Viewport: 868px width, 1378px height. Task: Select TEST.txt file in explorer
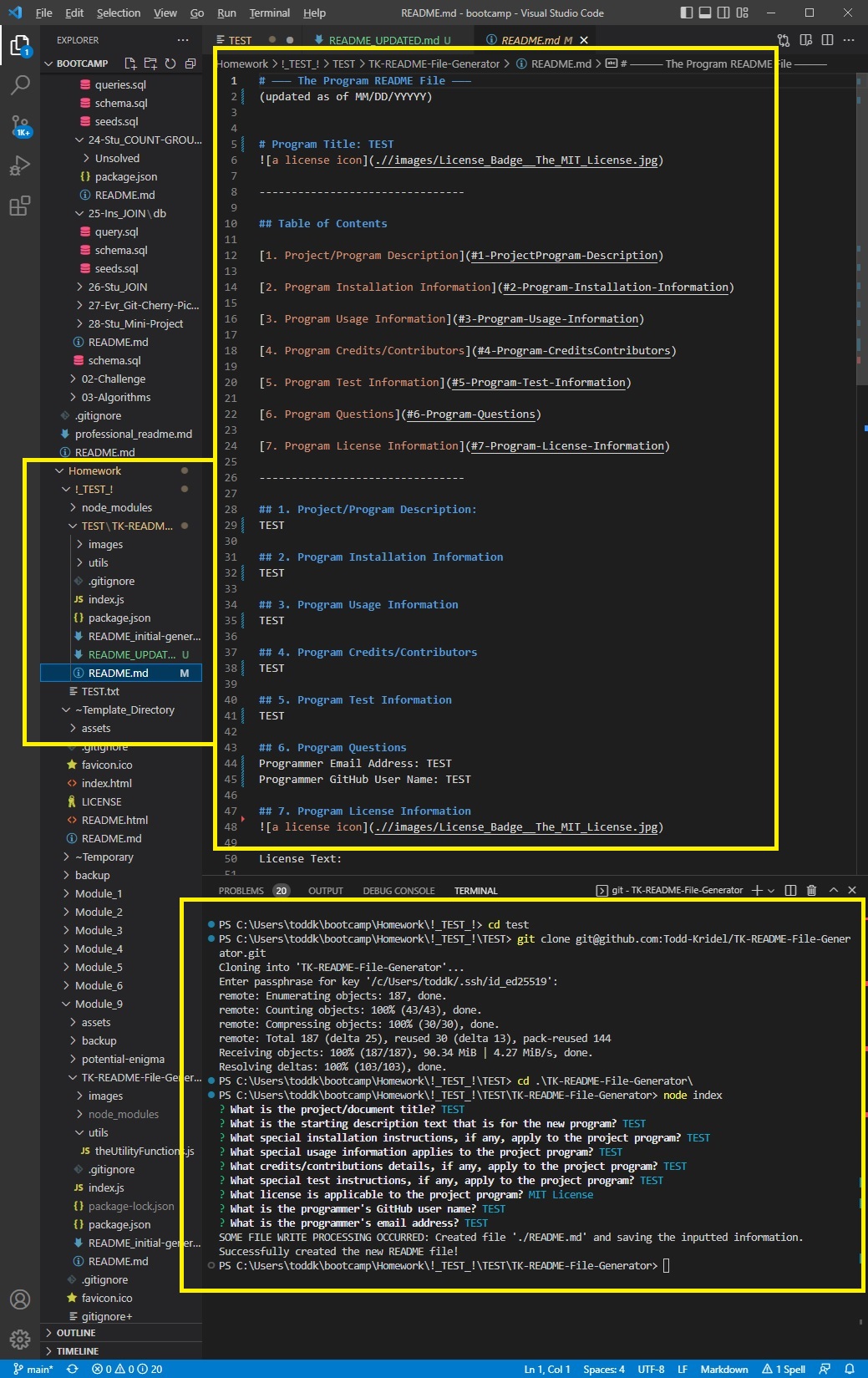tap(121, 691)
